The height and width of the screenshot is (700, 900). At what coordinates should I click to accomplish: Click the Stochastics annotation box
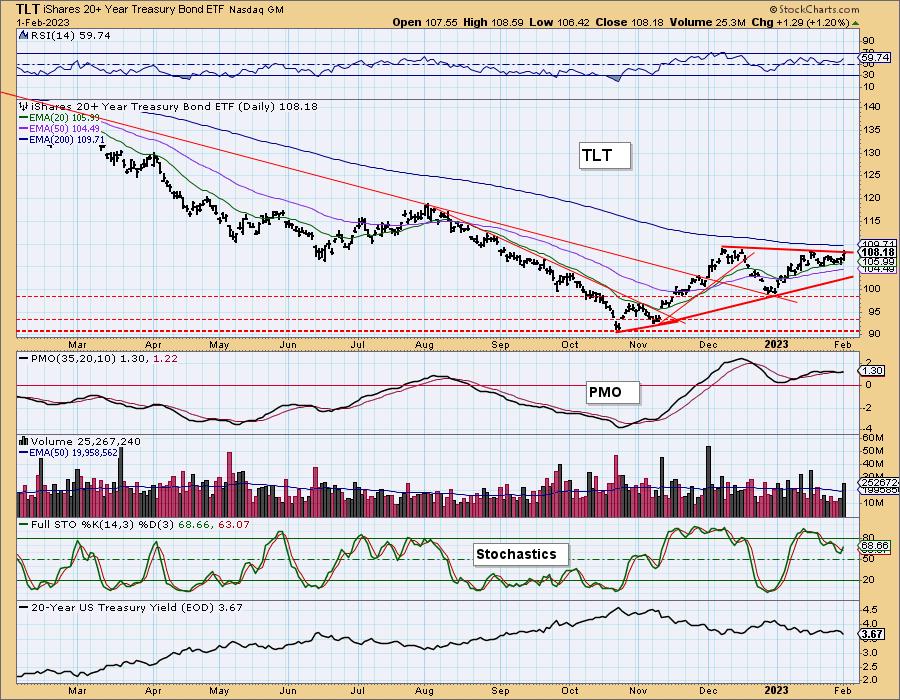(521, 554)
